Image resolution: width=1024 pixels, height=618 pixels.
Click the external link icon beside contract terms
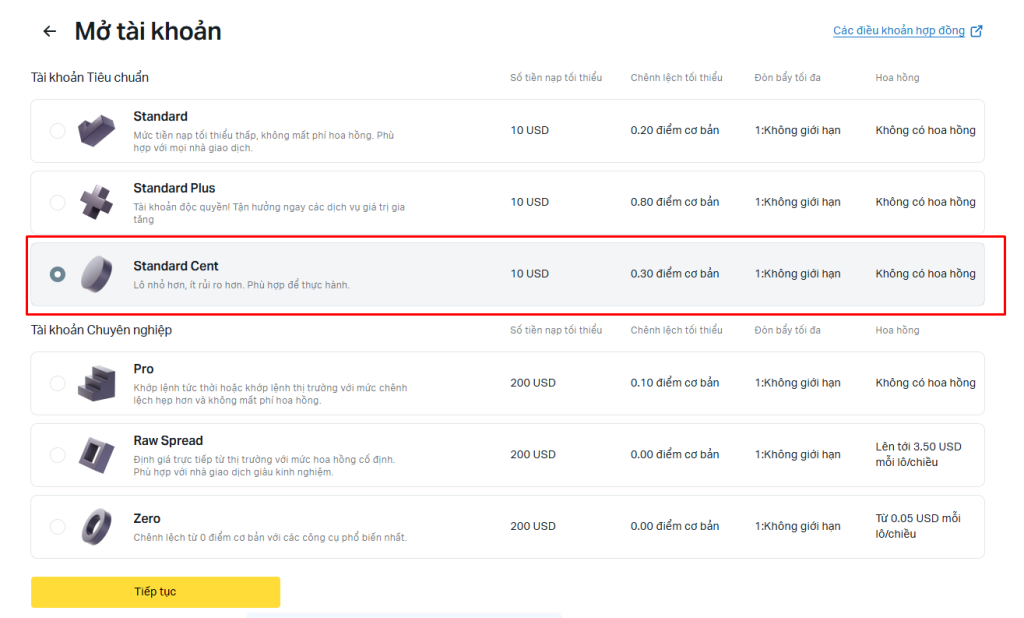click(977, 31)
